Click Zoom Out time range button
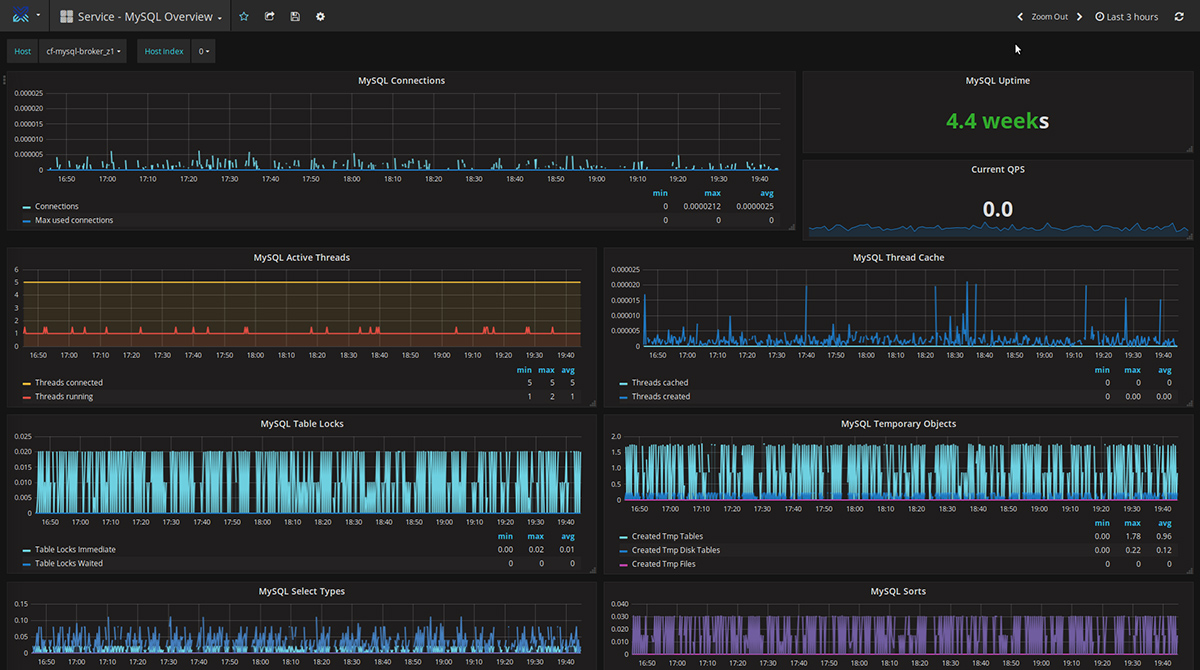 (1050, 17)
